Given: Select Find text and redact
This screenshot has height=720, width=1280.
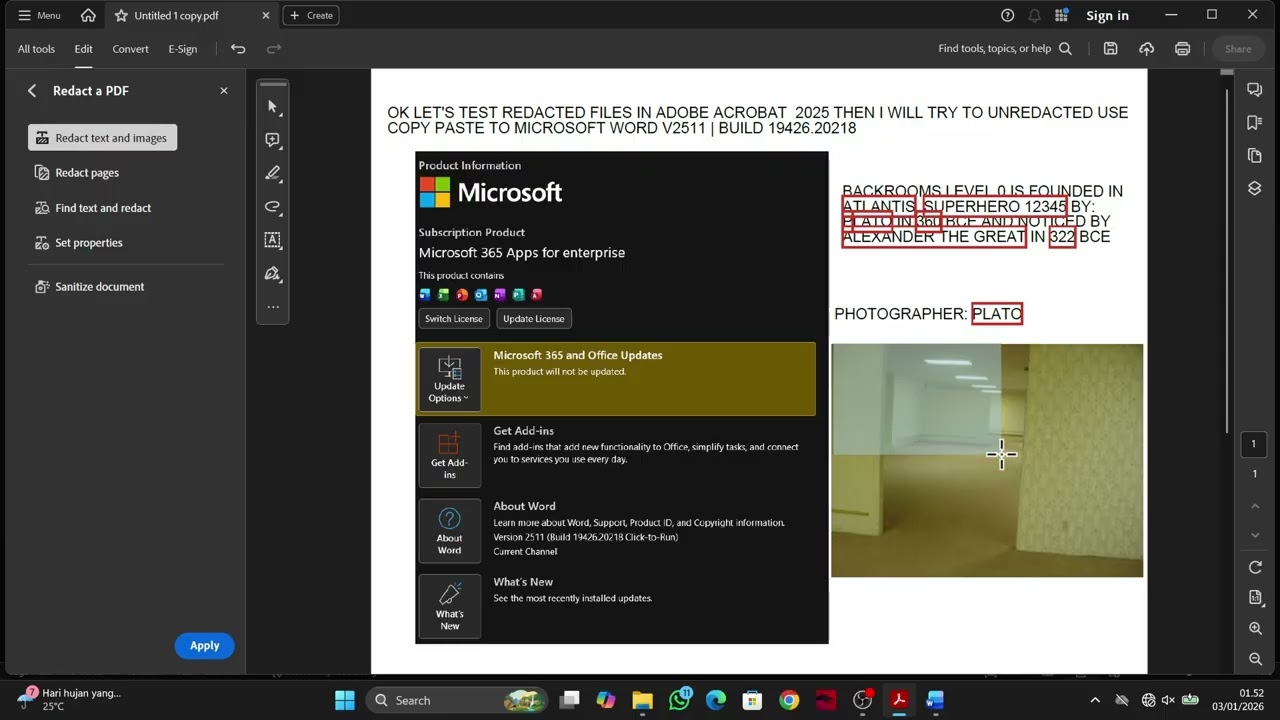Looking at the screenshot, I should pos(93,208).
